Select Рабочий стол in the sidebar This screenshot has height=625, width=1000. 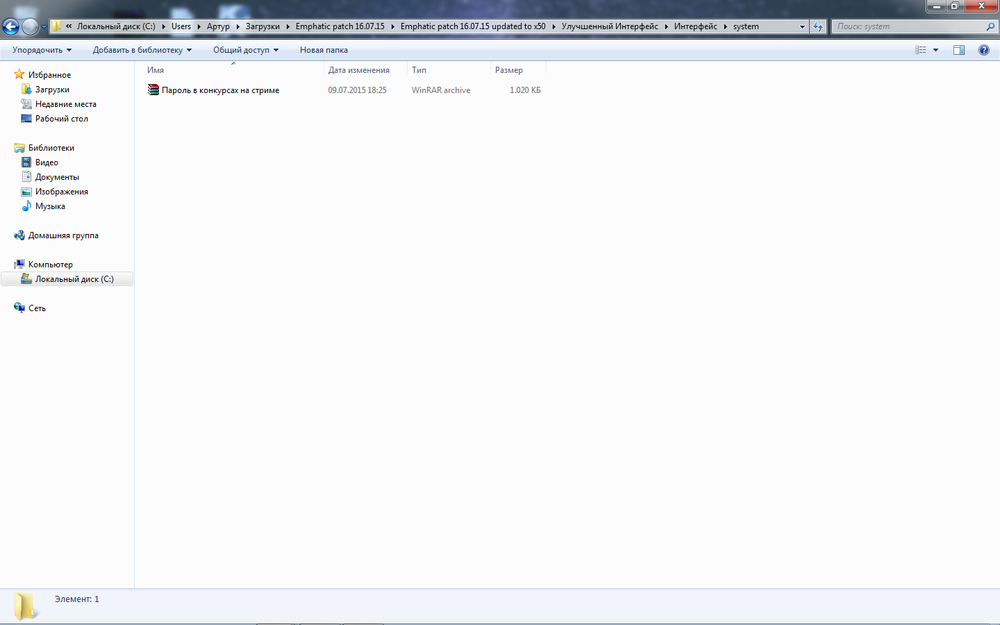[61, 118]
